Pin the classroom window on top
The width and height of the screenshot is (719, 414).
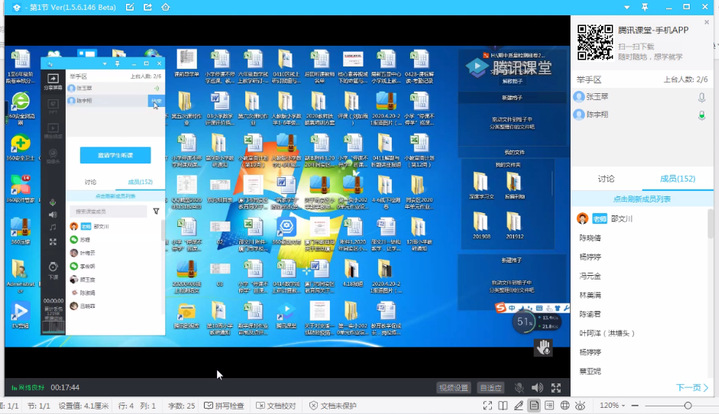tap(645, 7)
